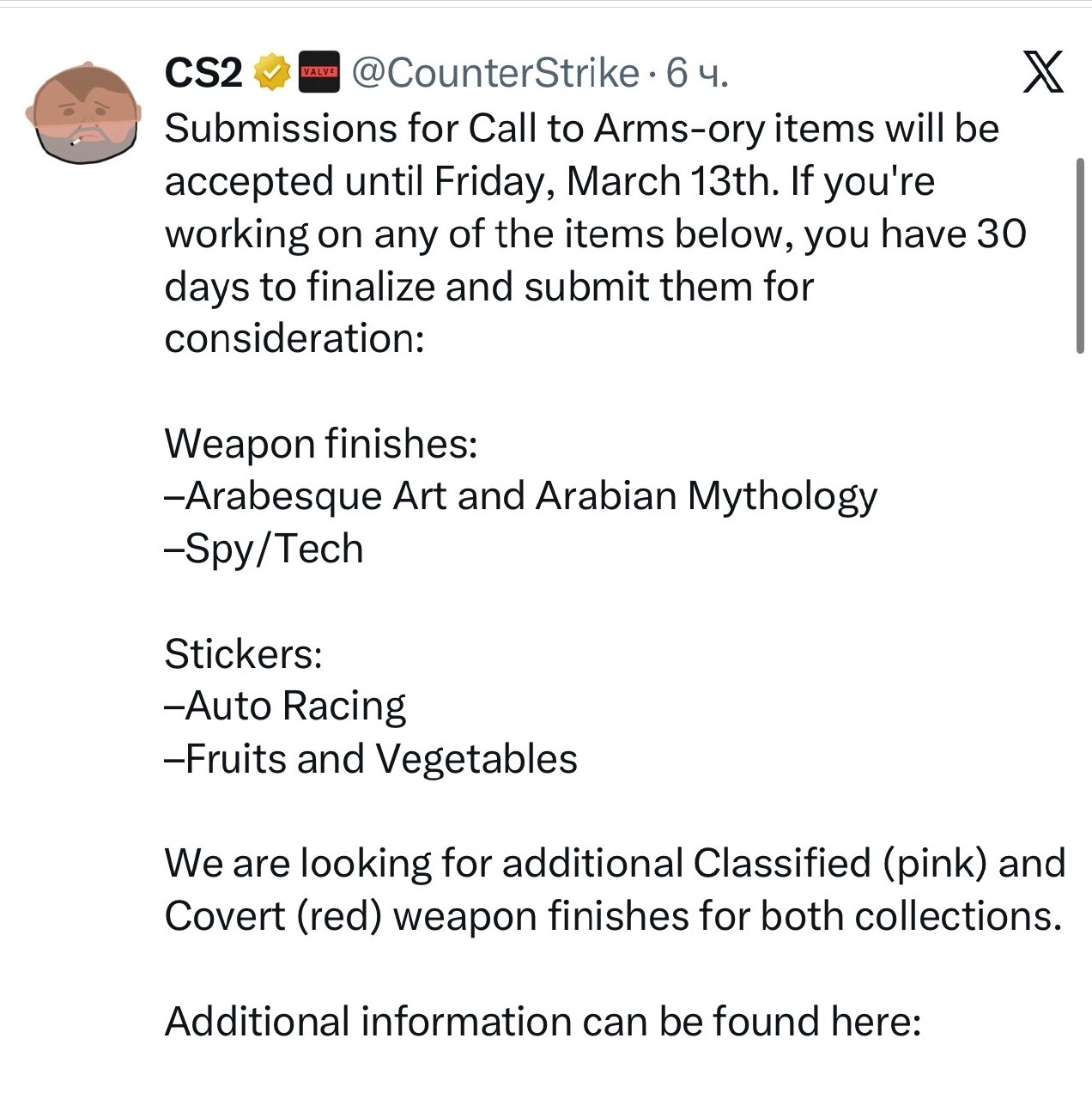Viewport: 1092px width, 1099px height.
Task: Click the "6 ч." post timestamp
Action: point(697,74)
